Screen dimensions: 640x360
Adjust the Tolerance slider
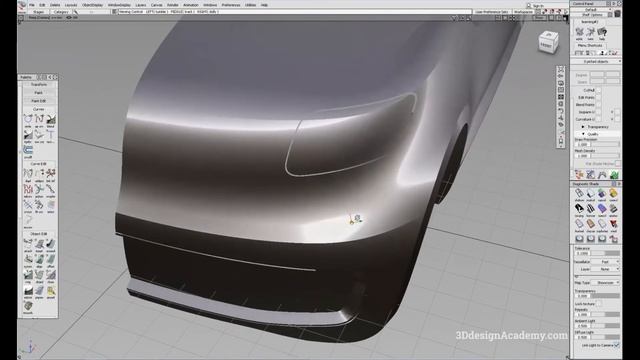pos(605,253)
